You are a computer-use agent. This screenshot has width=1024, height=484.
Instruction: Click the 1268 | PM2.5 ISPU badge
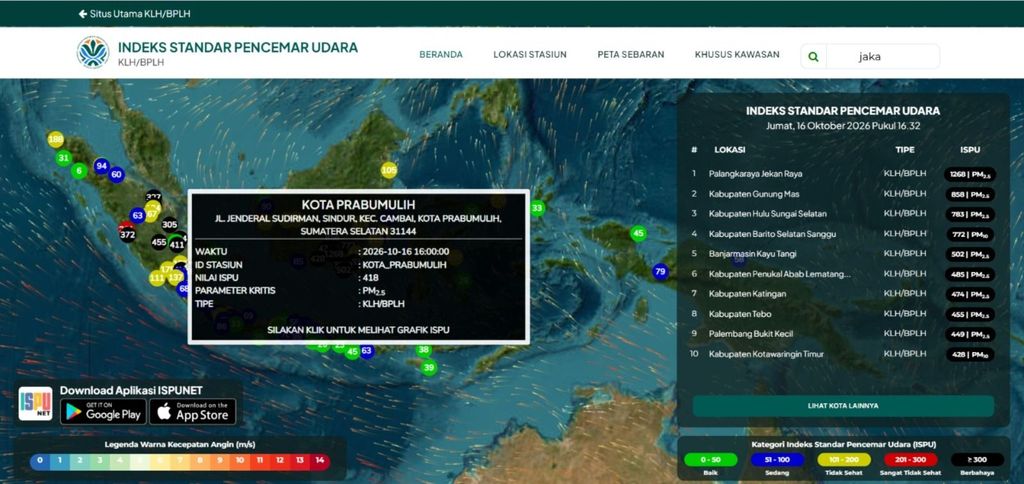click(x=970, y=174)
